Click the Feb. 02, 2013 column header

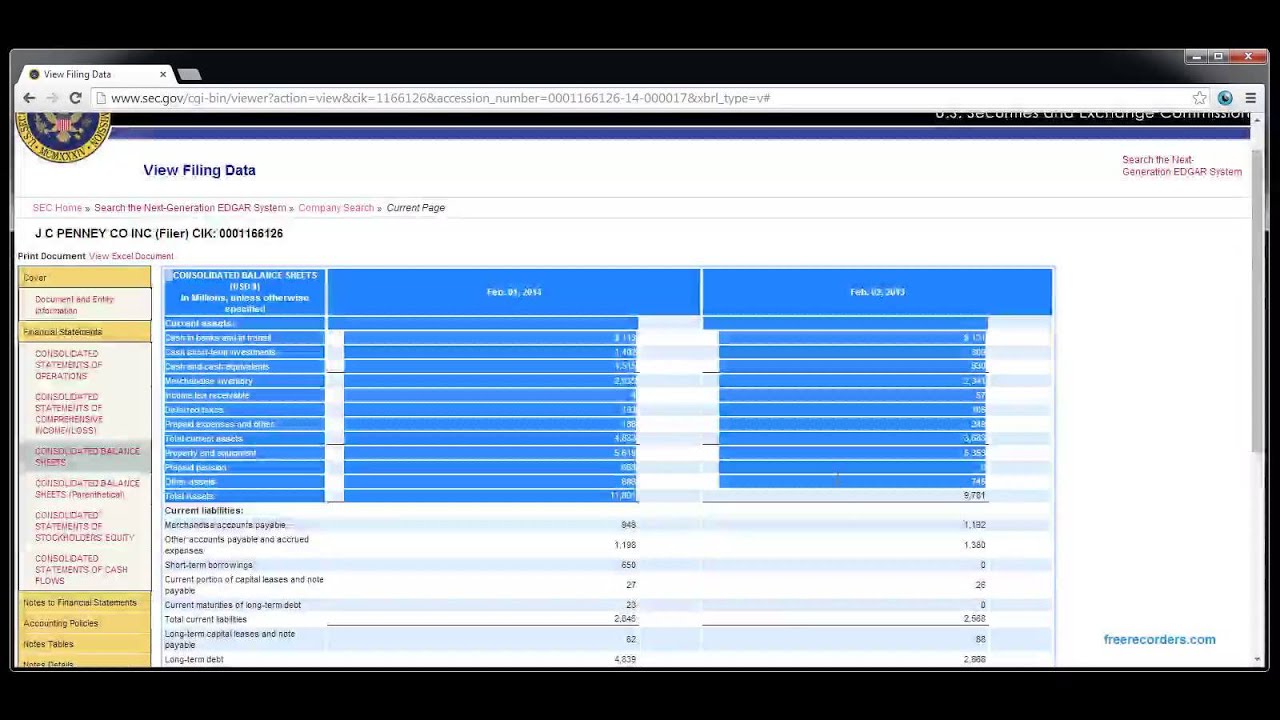click(x=877, y=292)
